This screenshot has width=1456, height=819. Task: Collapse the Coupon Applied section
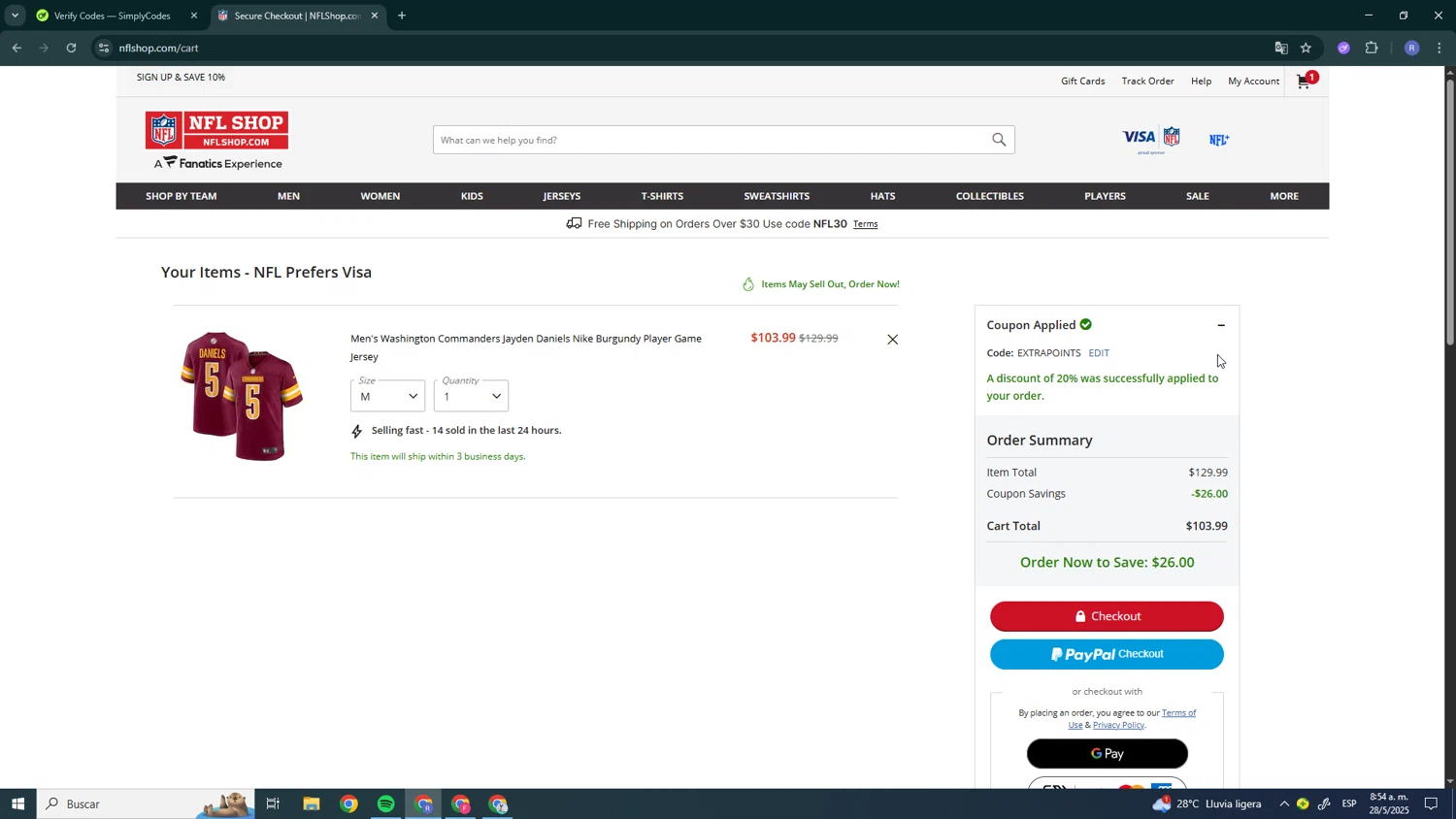[1221, 325]
